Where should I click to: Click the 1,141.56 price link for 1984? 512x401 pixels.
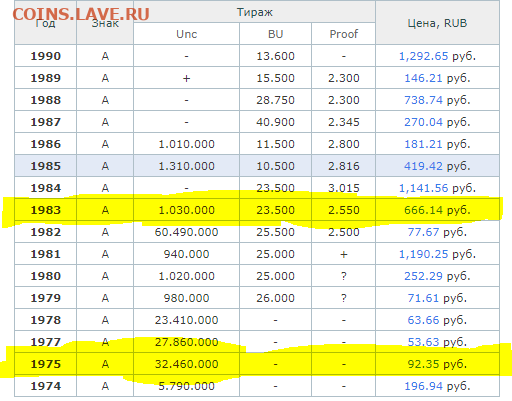[423, 188]
